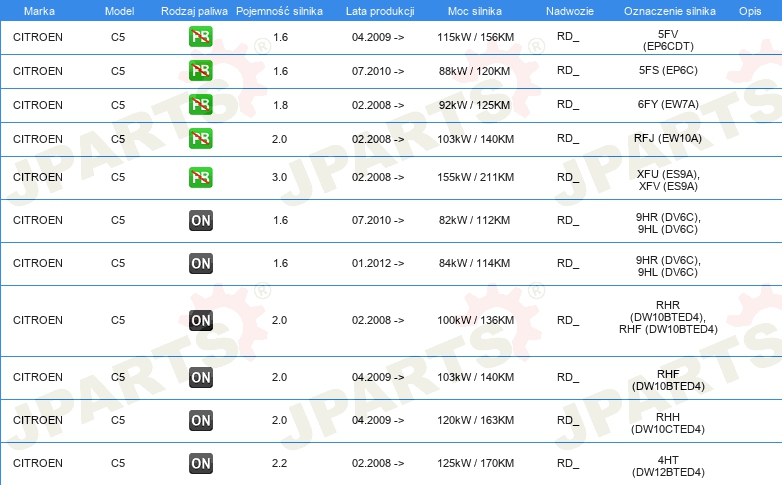The image size is (782, 485).
Task: Click engine code XFU (ES9A), XFV (ES9A)
Action: [668, 180]
